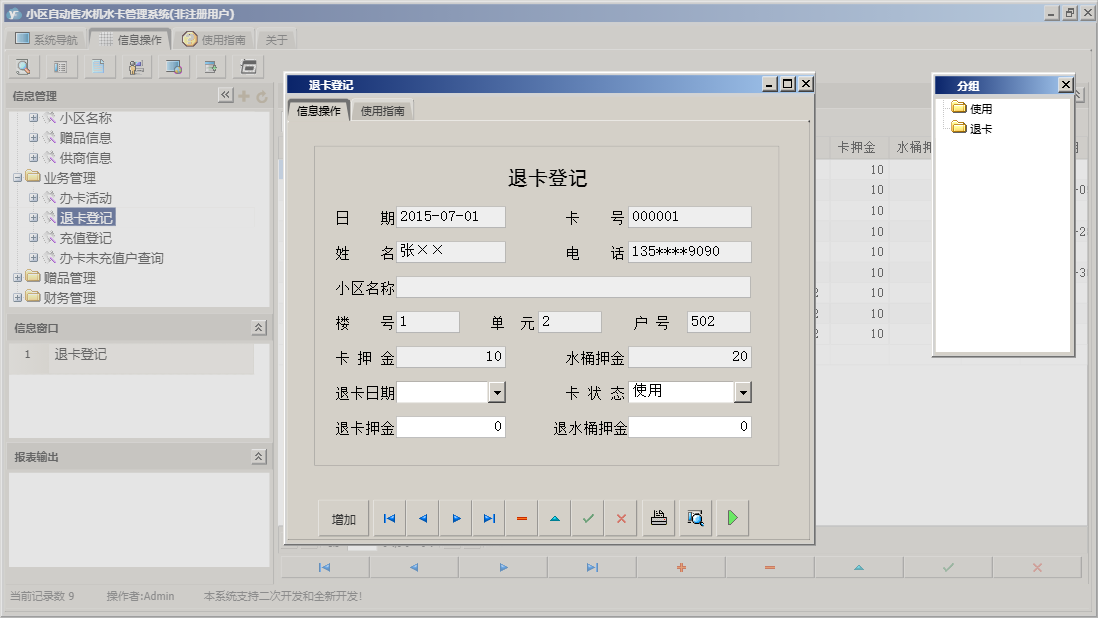Open the 卡状态 dropdown showing 使用
Image resolution: width=1098 pixels, height=618 pixels.
(742, 391)
